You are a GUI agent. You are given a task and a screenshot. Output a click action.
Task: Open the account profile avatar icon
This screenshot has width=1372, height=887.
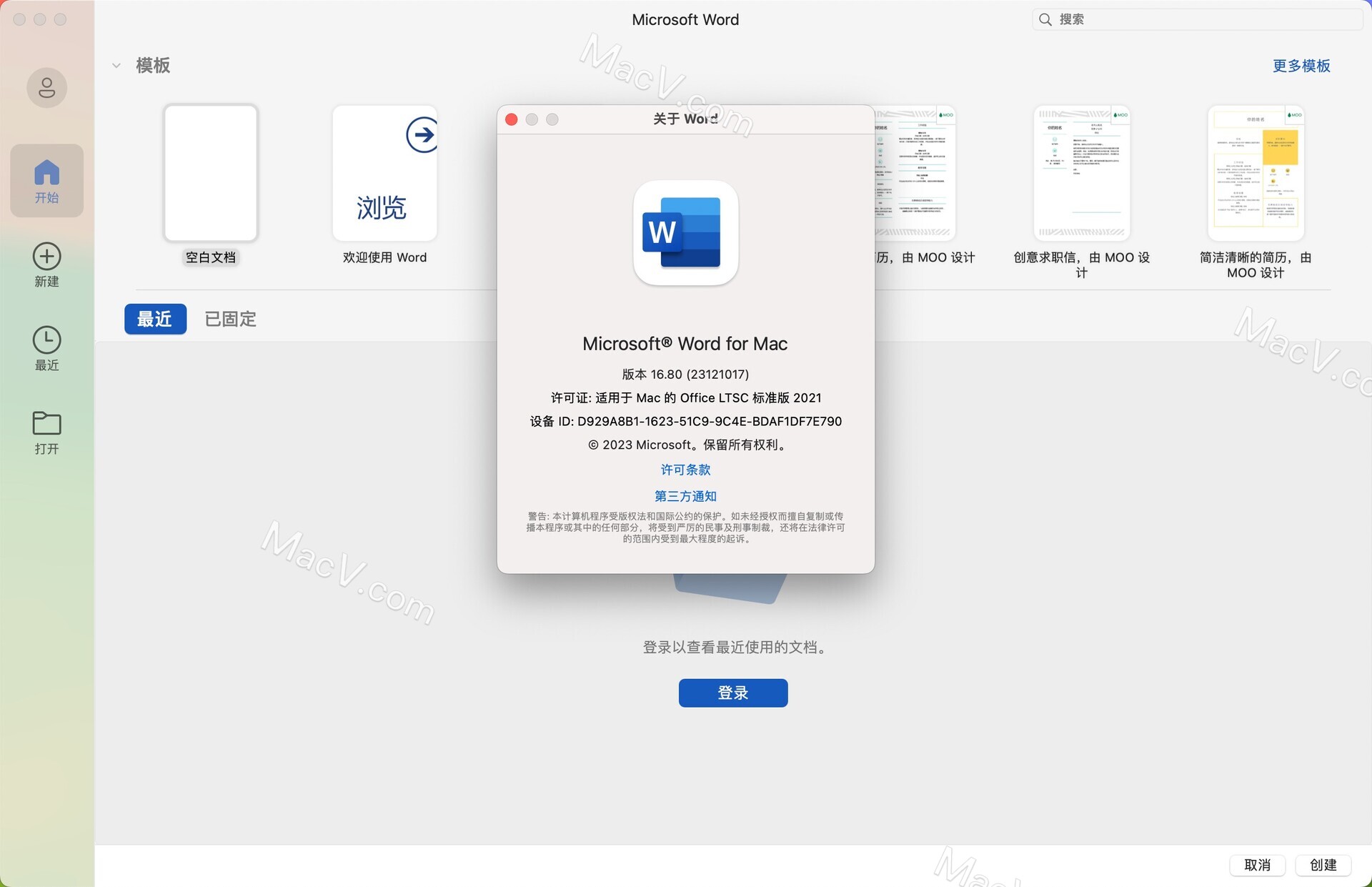point(46,88)
